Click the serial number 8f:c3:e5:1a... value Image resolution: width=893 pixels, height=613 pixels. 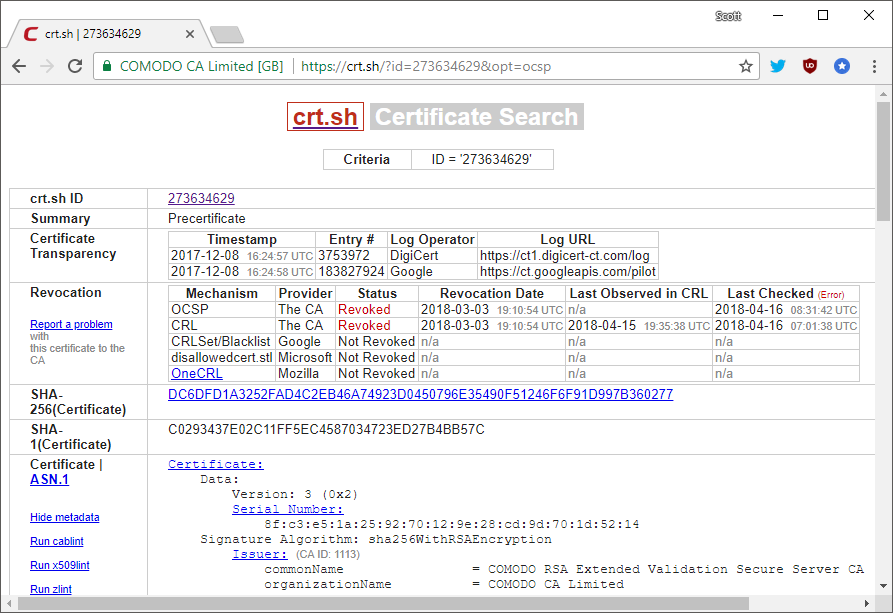click(x=451, y=524)
